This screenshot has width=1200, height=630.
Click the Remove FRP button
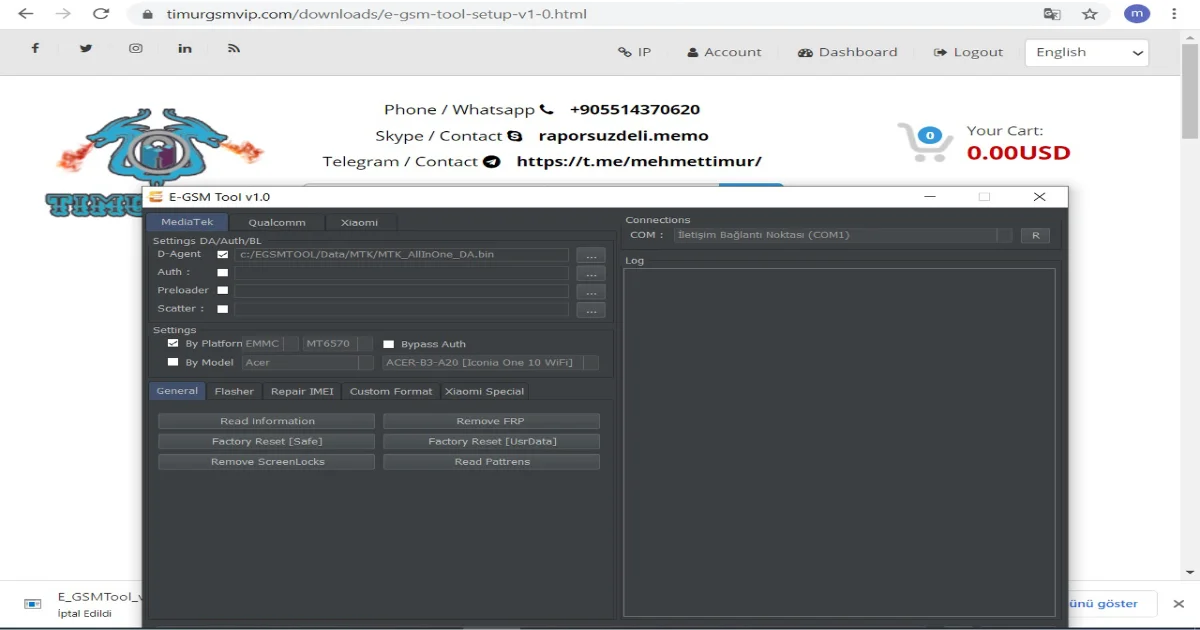point(491,421)
